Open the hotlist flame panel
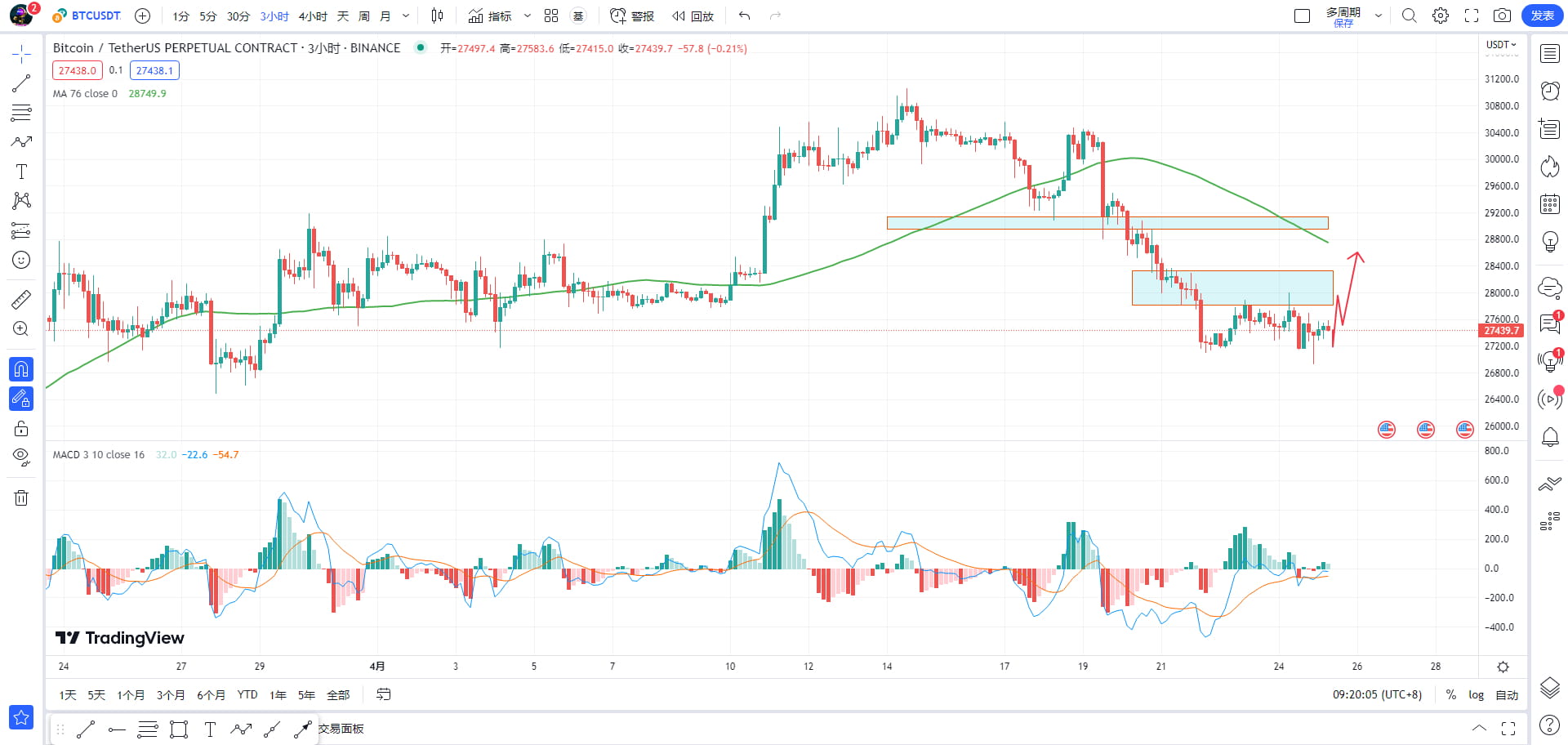Screen dimensions: 1568x745 point(1549,167)
